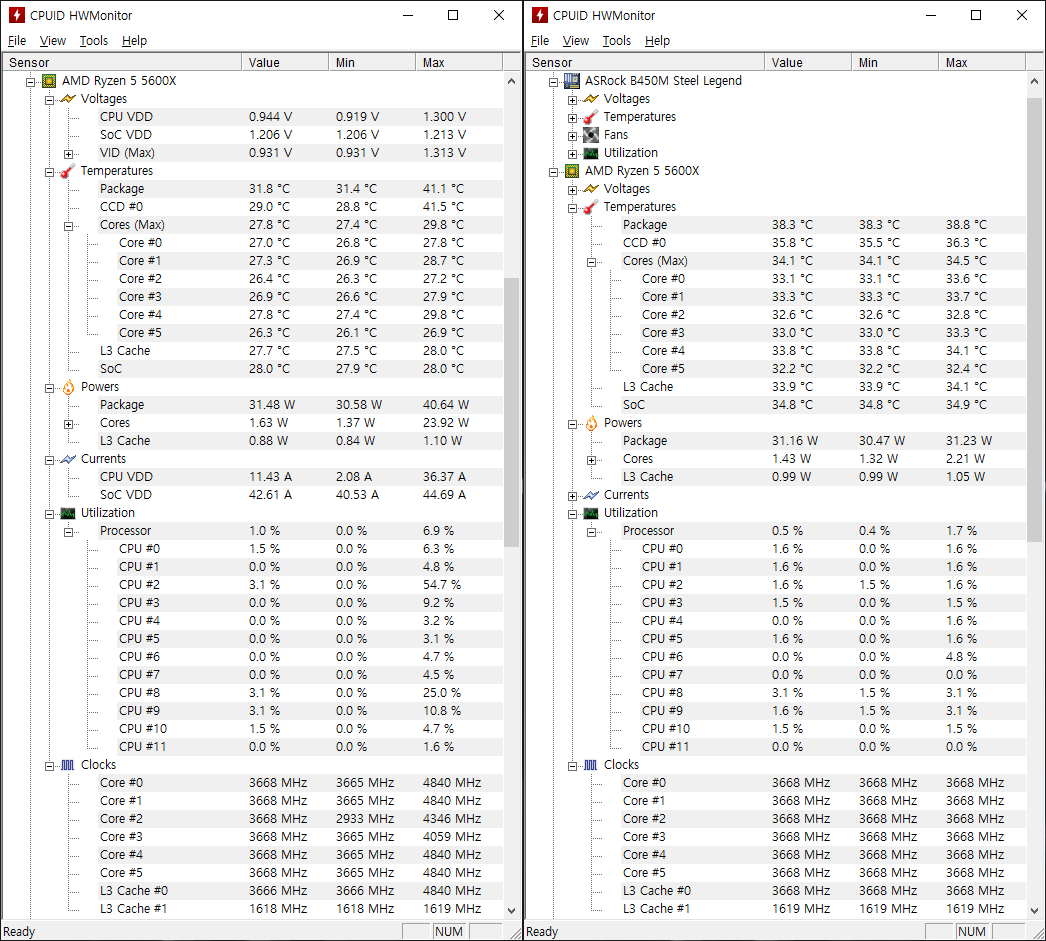The height and width of the screenshot is (941, 1046).
Task: Click the AMD Ryzen chip icon in right window
Action: [x=572, y=171]
